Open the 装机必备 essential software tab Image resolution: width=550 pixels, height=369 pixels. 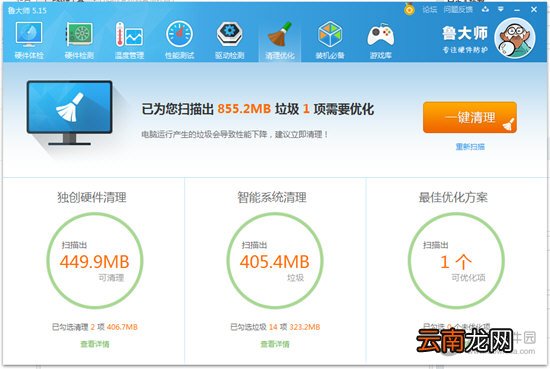pos(330,40)
